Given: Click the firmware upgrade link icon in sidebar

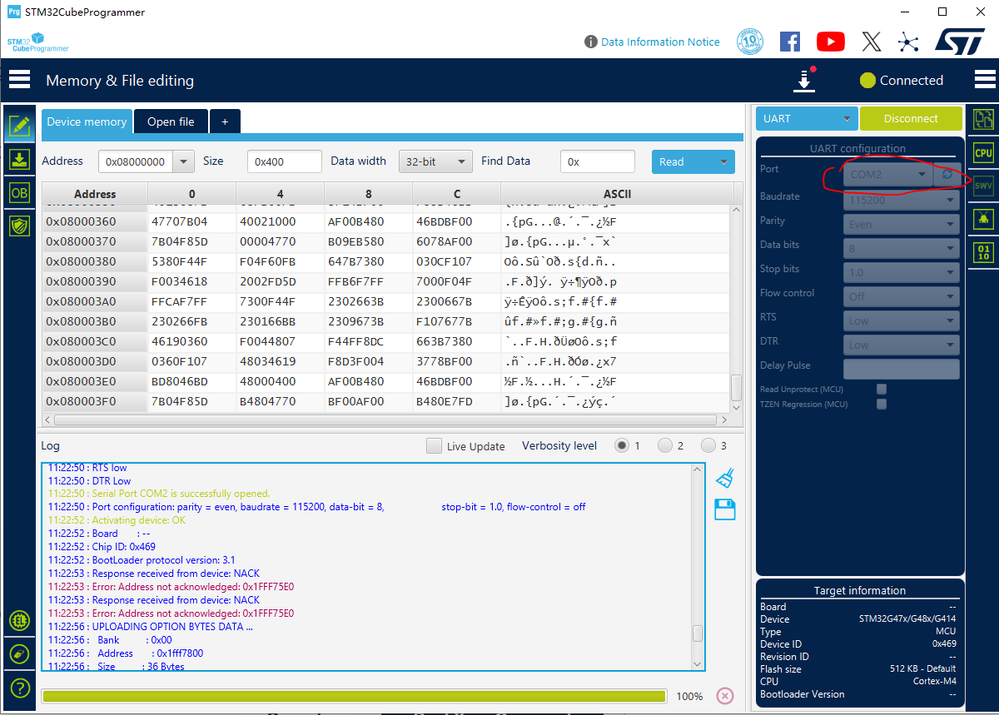Looking at the screenshot, I should [x=20, y=654].
